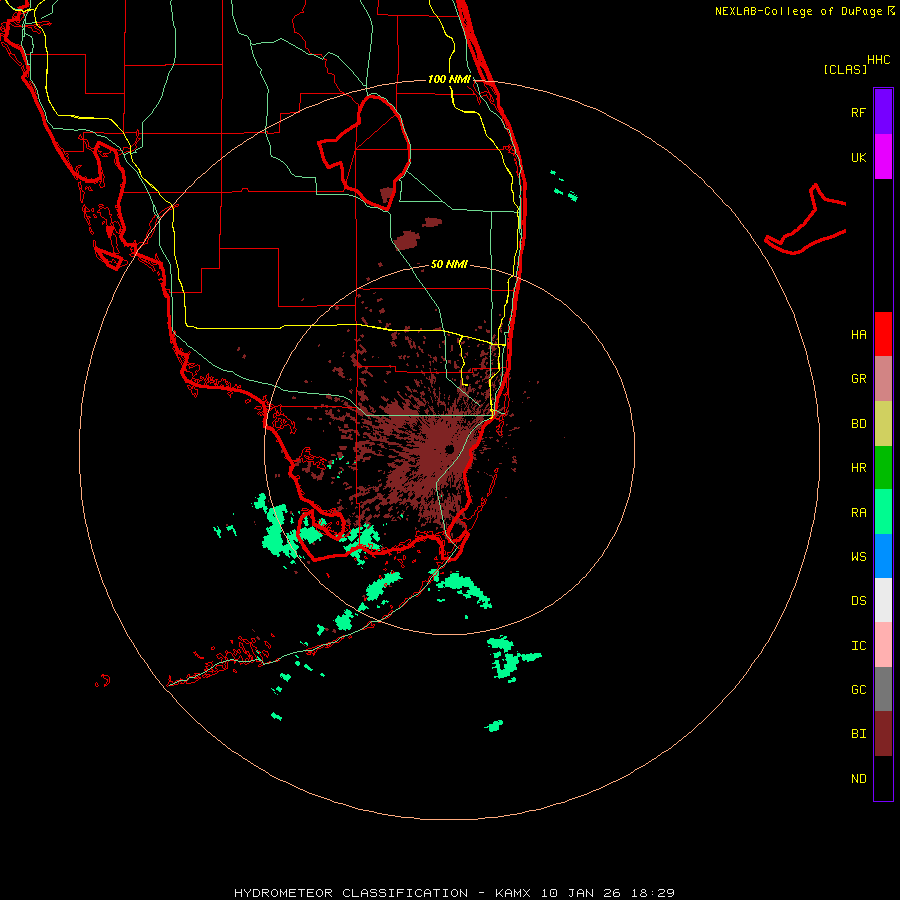The width and height of the screenshot is (900, 900).
Task: Click the "GR" legend label
Action: pos(858,379)
